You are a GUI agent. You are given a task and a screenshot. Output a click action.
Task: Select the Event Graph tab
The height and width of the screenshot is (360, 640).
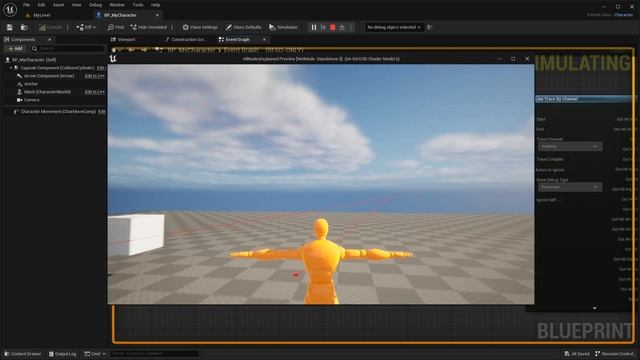[237, 40]
